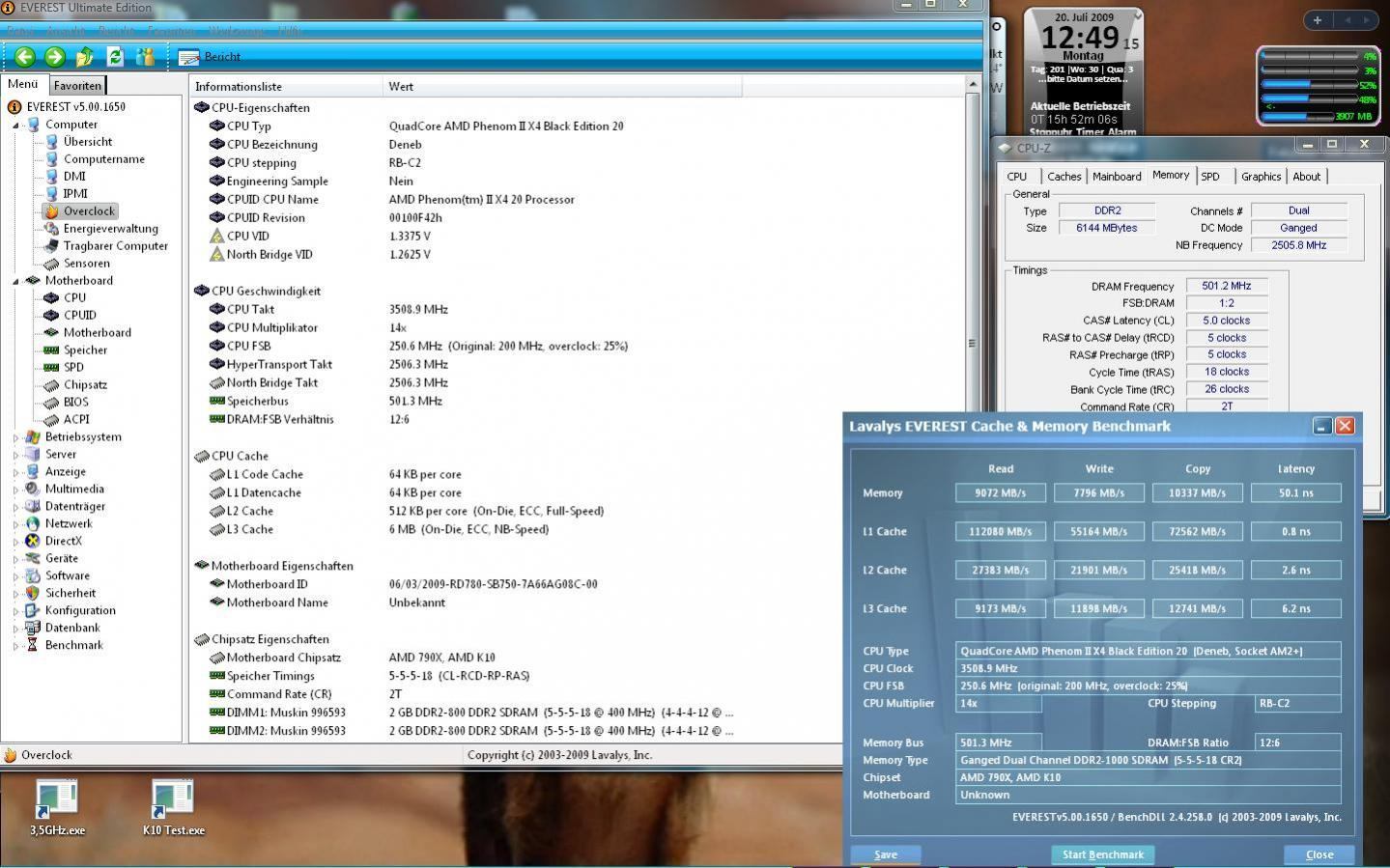Open the Ansicht menu in EVEREST
1390x868 pixels.
pyautogui.click(x=66, y=31)
